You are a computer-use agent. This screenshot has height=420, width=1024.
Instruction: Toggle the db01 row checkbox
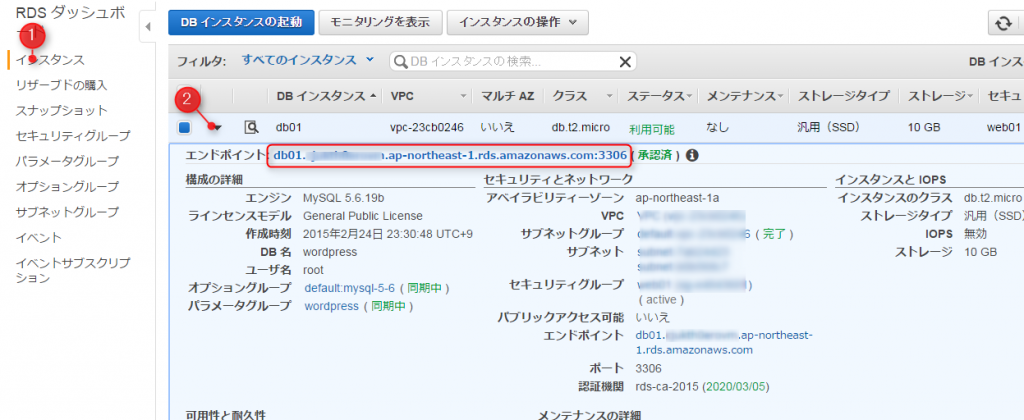click(185, 127)
